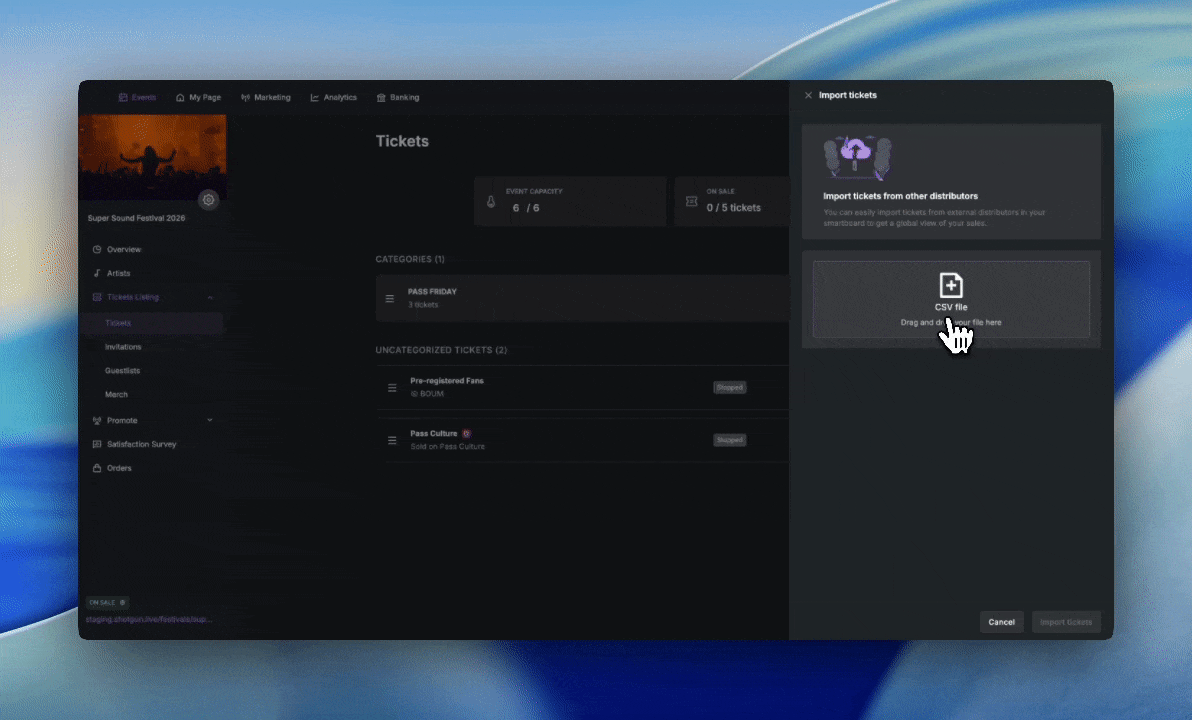This screenshot has height=720, width=1192.
Task: Click the drag handle of Pass Friday category
Action: pyautogui.click(x=389, y=299)
